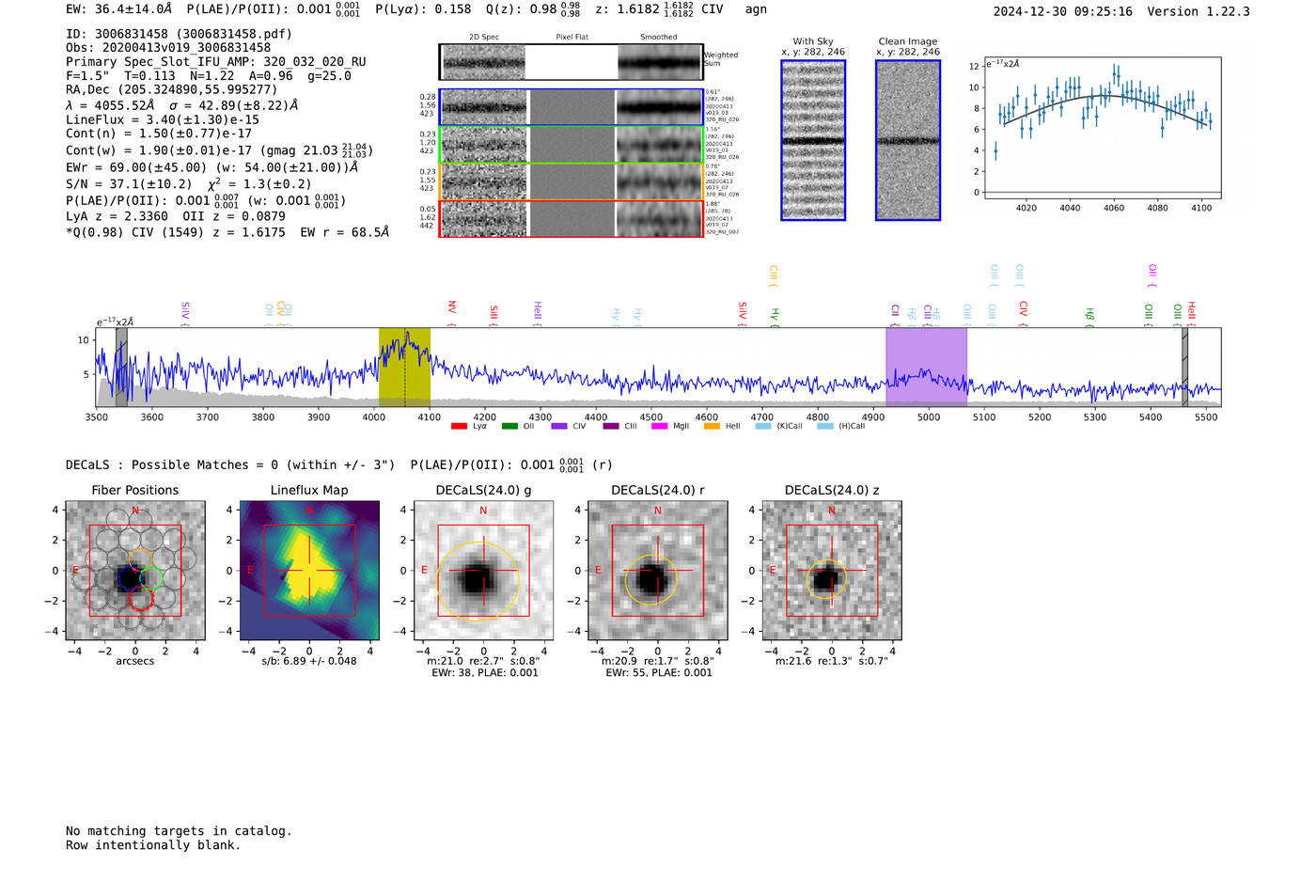Click the LineFlux = 3.40(±1.30)e-15 value
Image resolution: width=1316 pixels, height=896 pixels.
pos(163,120)
